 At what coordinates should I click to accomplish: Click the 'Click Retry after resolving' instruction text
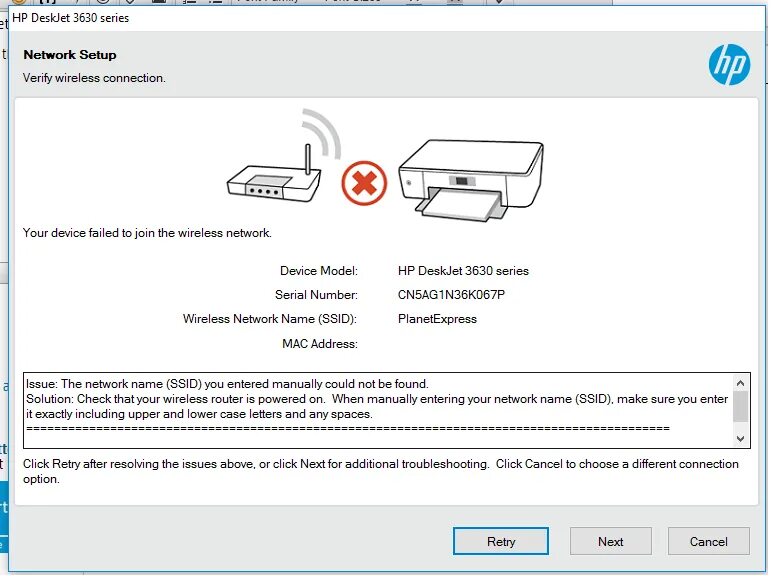coord(381,471)
